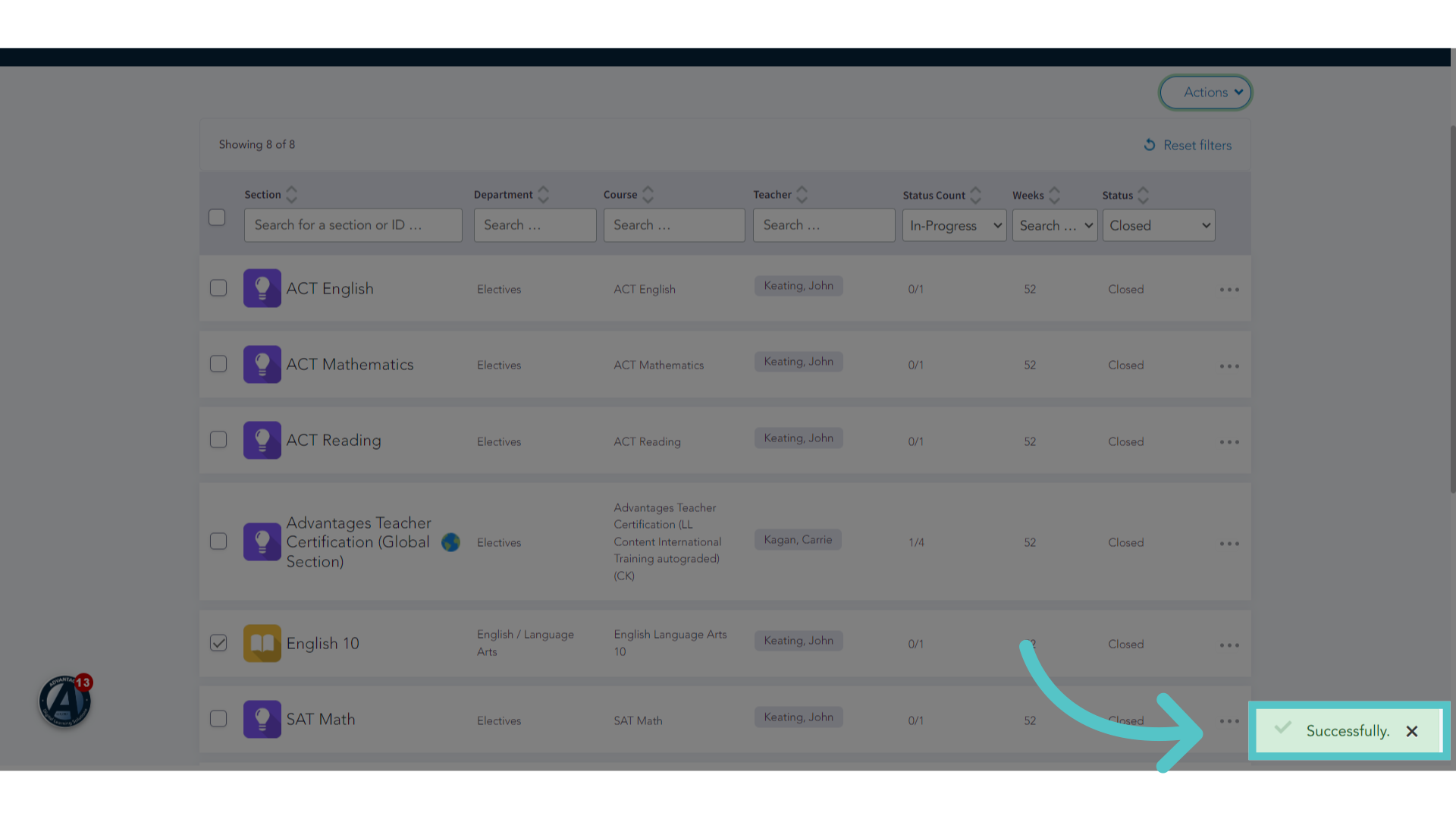1456x819 pixels.
Task: Open the Actions dropdown
Action: click(x=1206, y=93)
